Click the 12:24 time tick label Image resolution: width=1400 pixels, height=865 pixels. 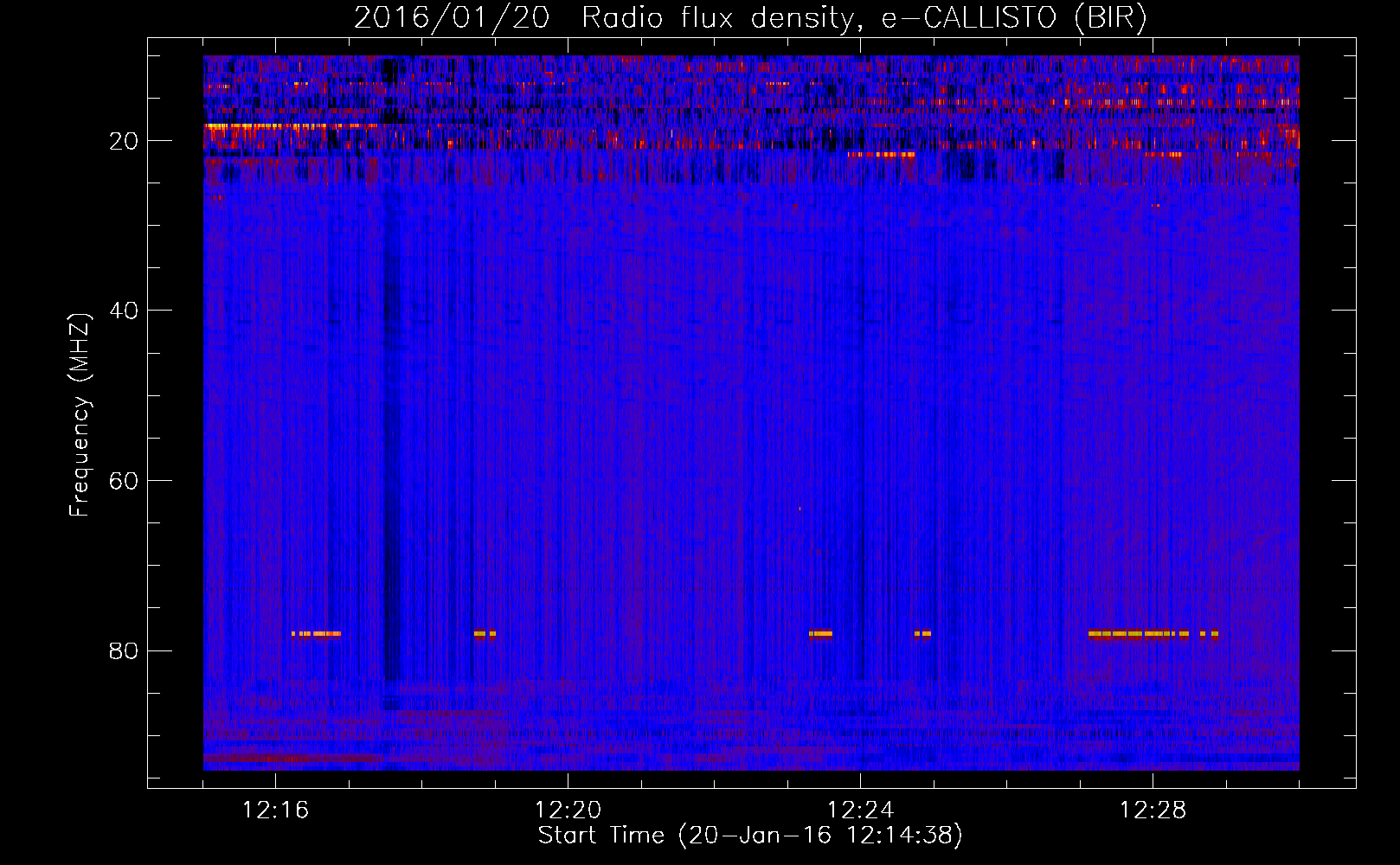[860, 811]
